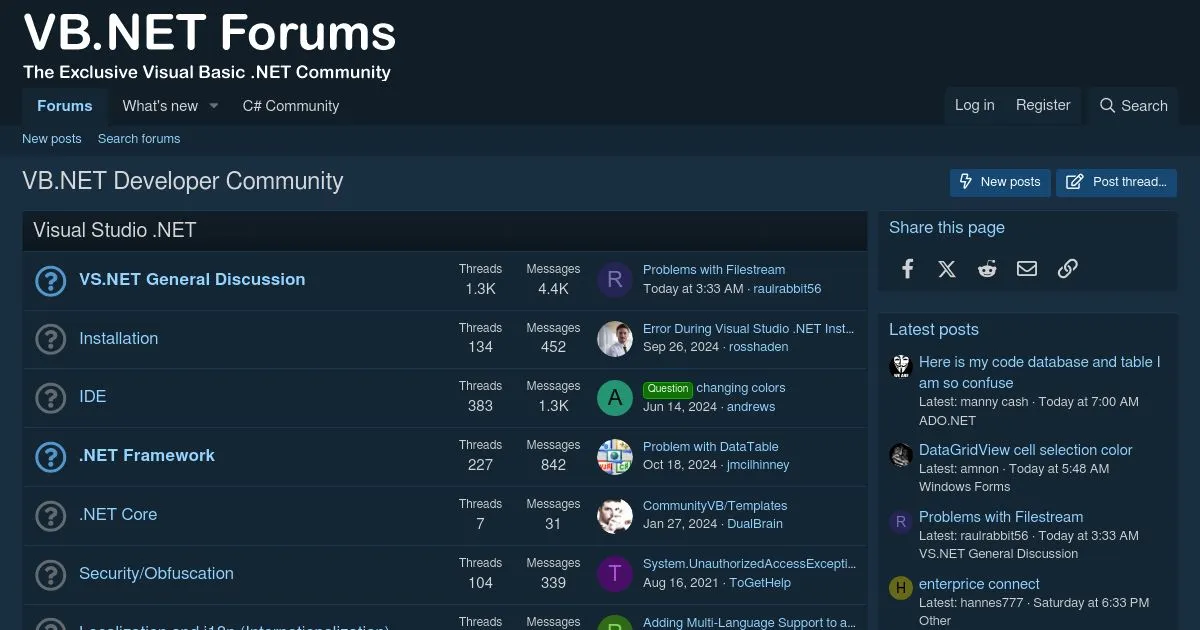Open 'DataGridView cell selection color' post
Viewport: 1200px width, 630px height.
point(1026,450)
